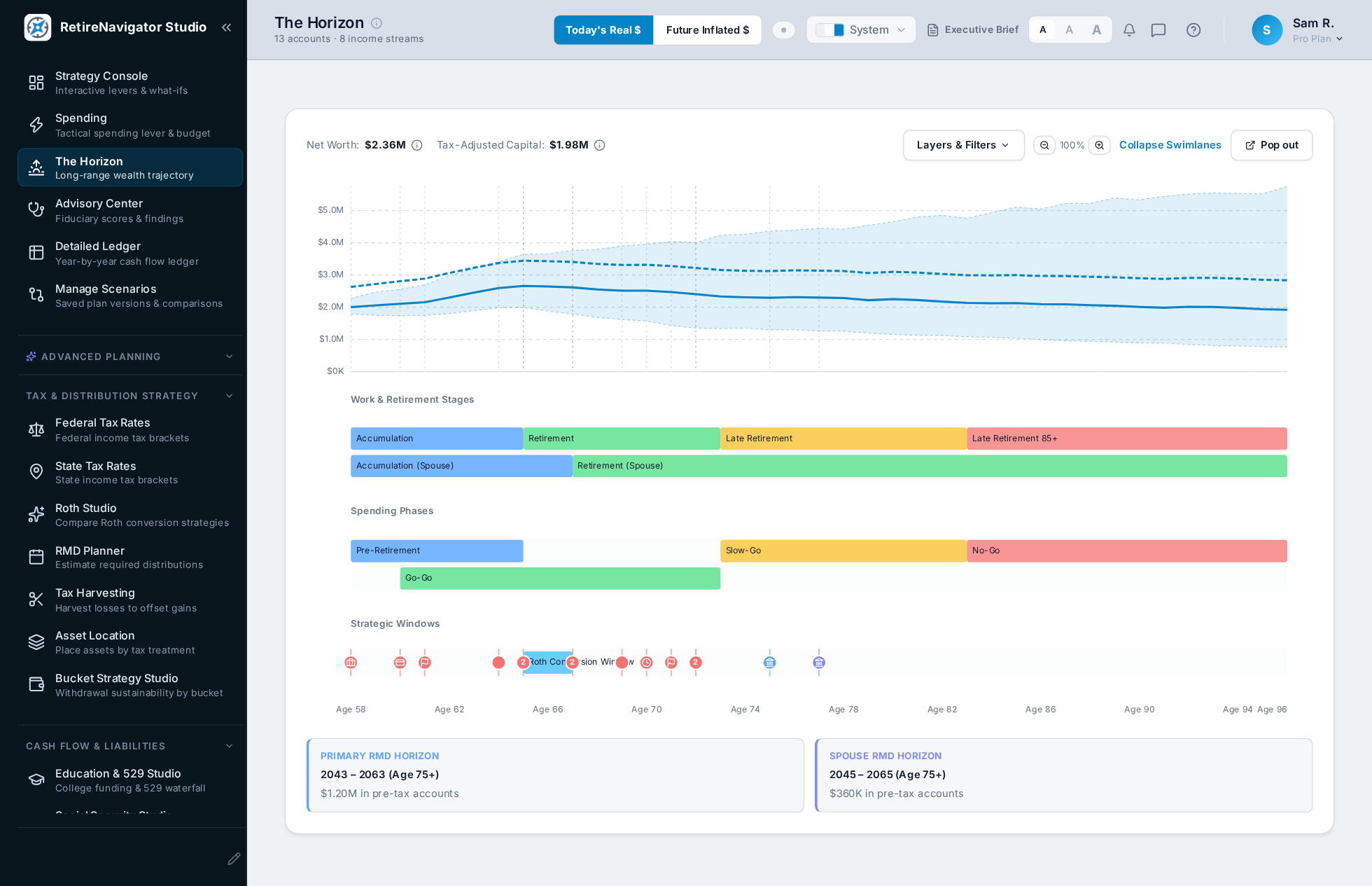Click Sam R. avatar circle

(x=1267, y=30)
